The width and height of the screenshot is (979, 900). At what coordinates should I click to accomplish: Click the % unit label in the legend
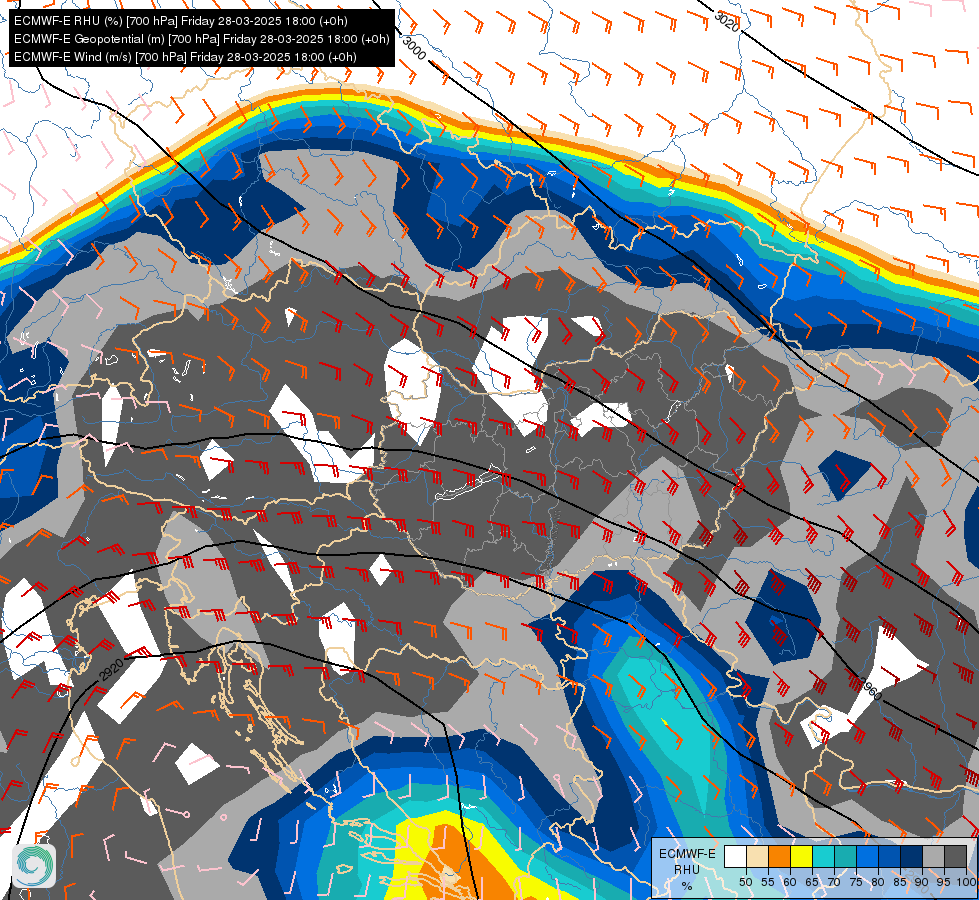coord(687,886)
